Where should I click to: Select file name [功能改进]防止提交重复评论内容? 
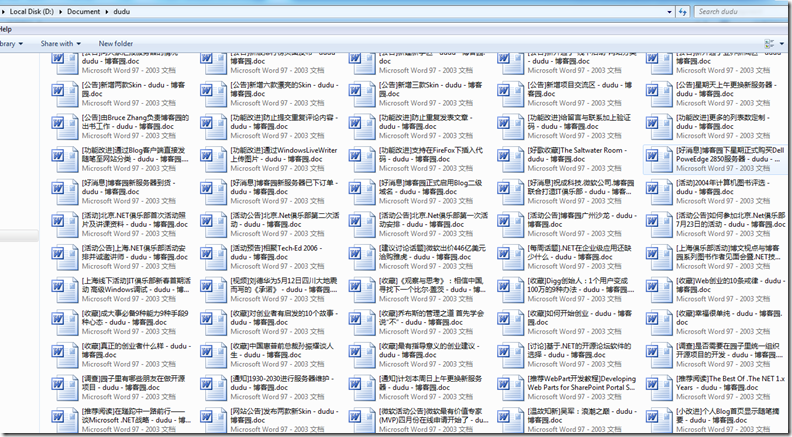click(283, 122)
